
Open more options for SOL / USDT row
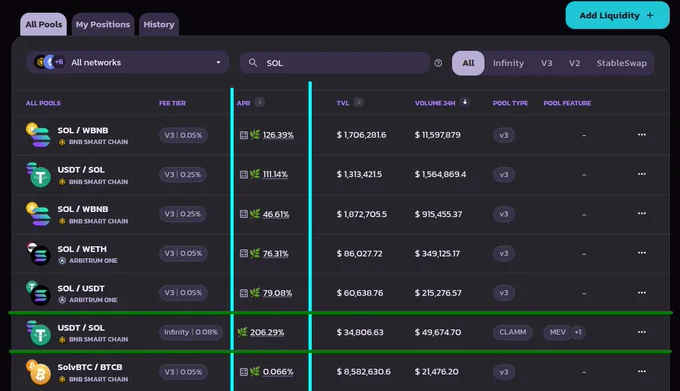[642, 293]
